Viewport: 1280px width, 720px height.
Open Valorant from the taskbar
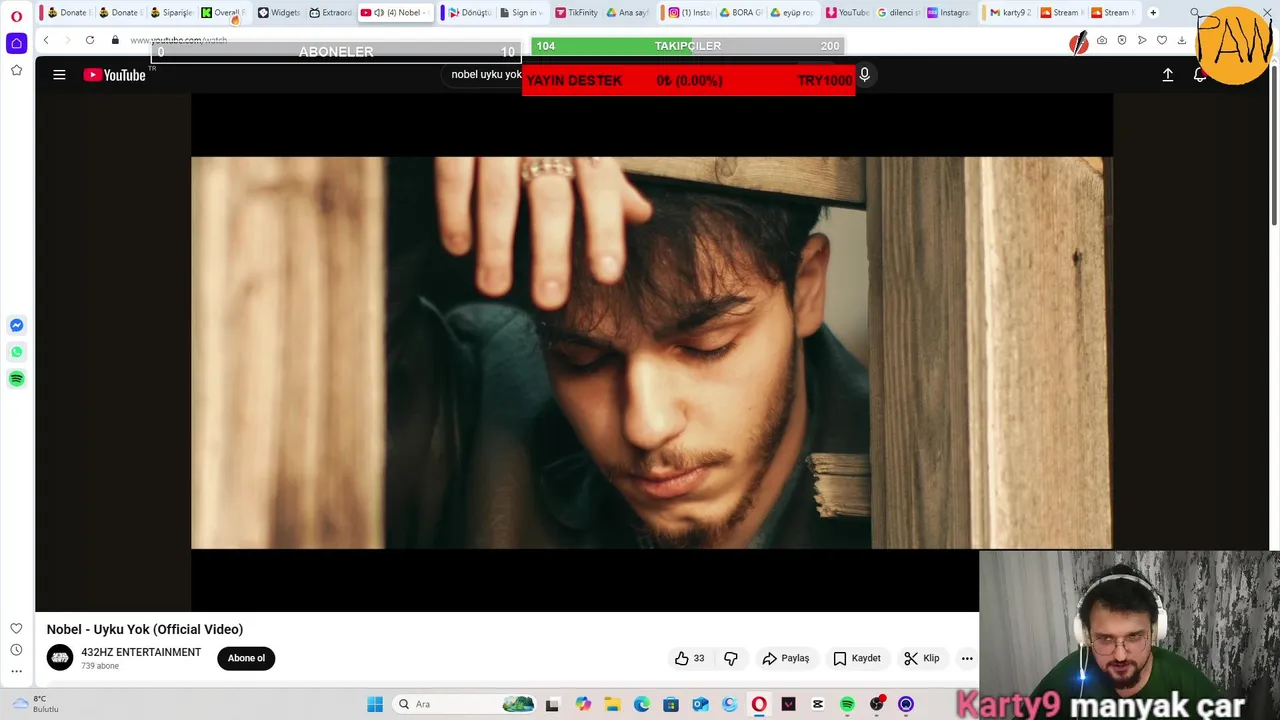click(788, 704)
